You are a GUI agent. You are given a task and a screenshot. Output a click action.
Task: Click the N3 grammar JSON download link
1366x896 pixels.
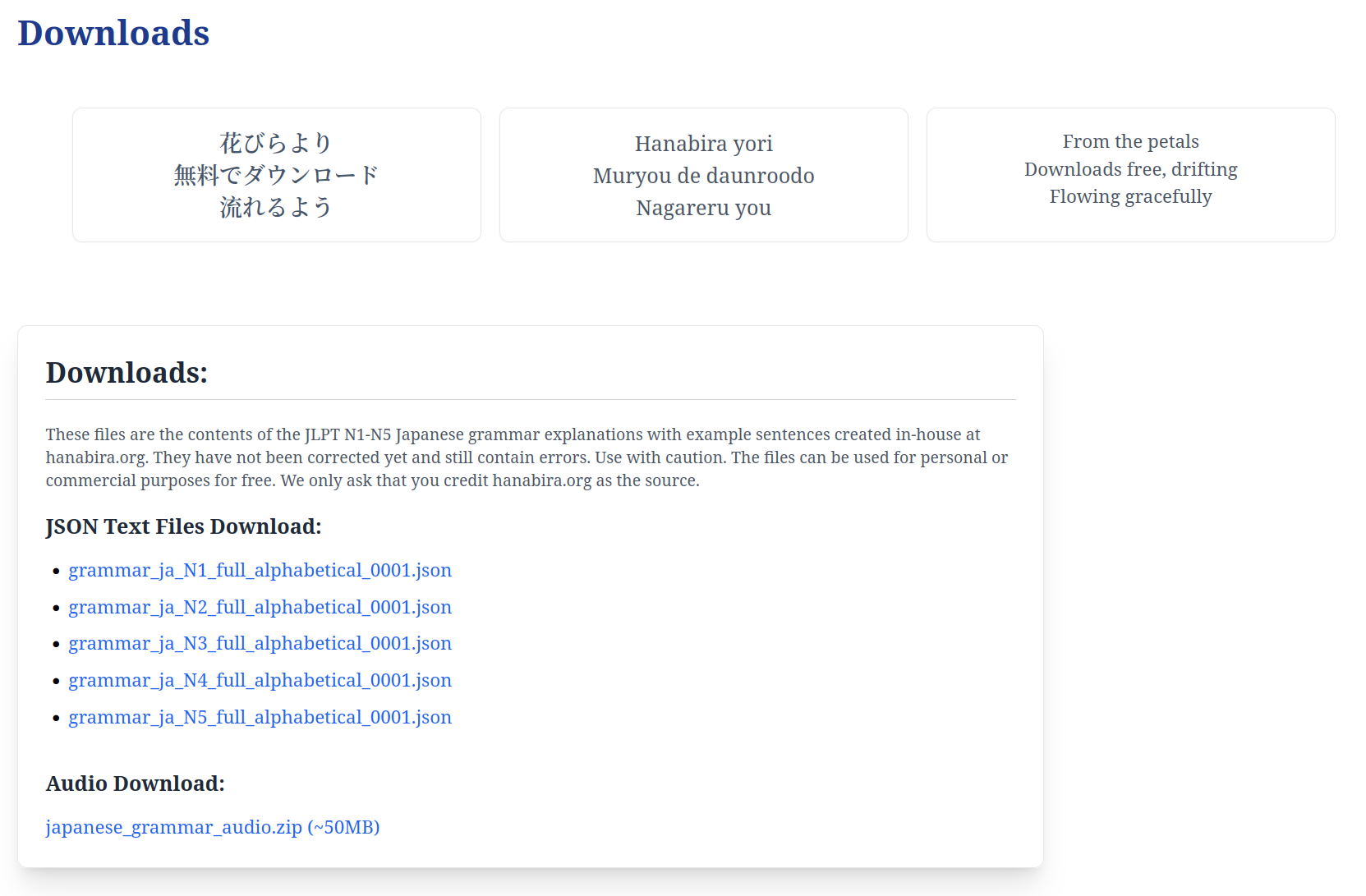click(260, 643)
